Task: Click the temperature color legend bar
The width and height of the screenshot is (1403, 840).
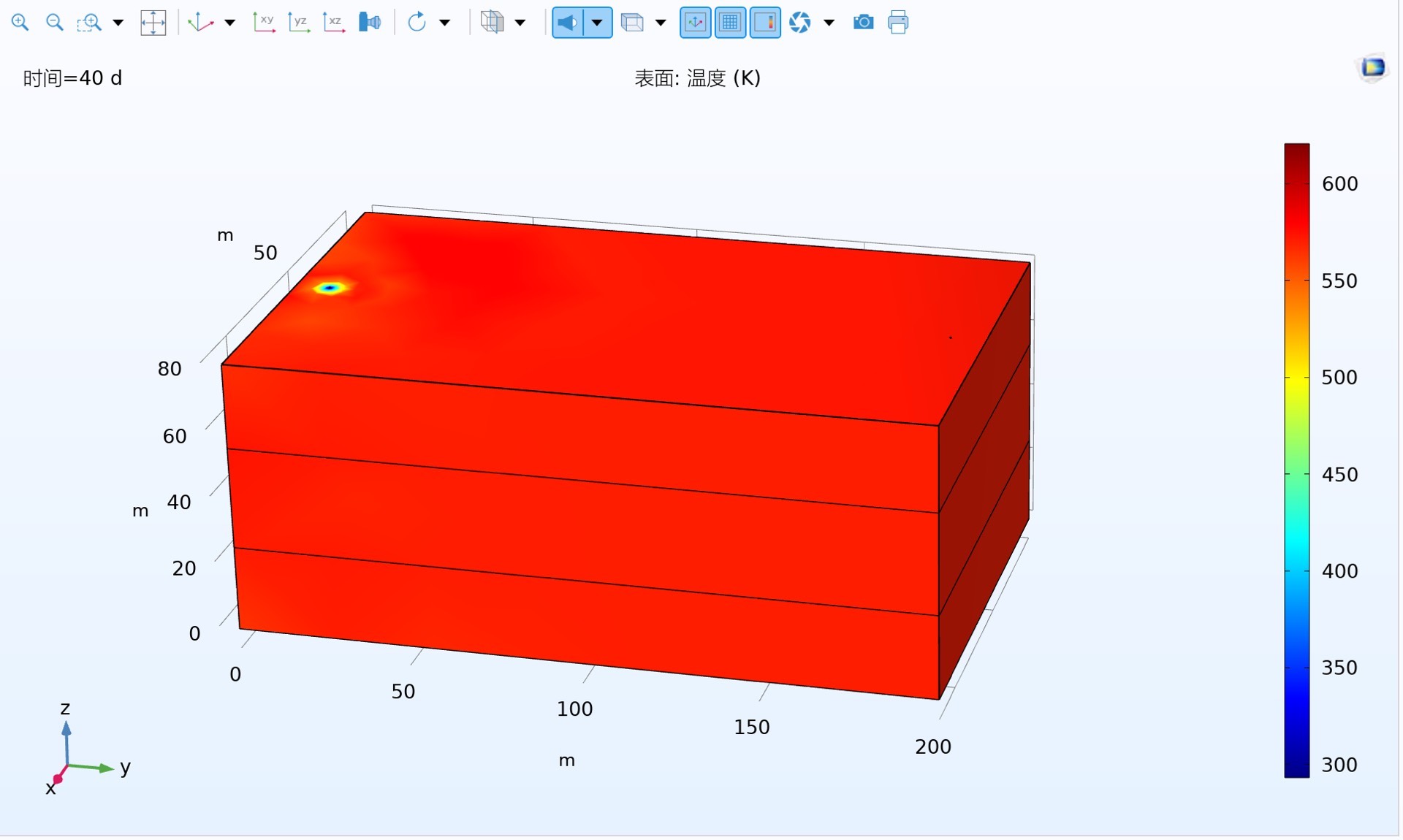Action: point(1296,460)
